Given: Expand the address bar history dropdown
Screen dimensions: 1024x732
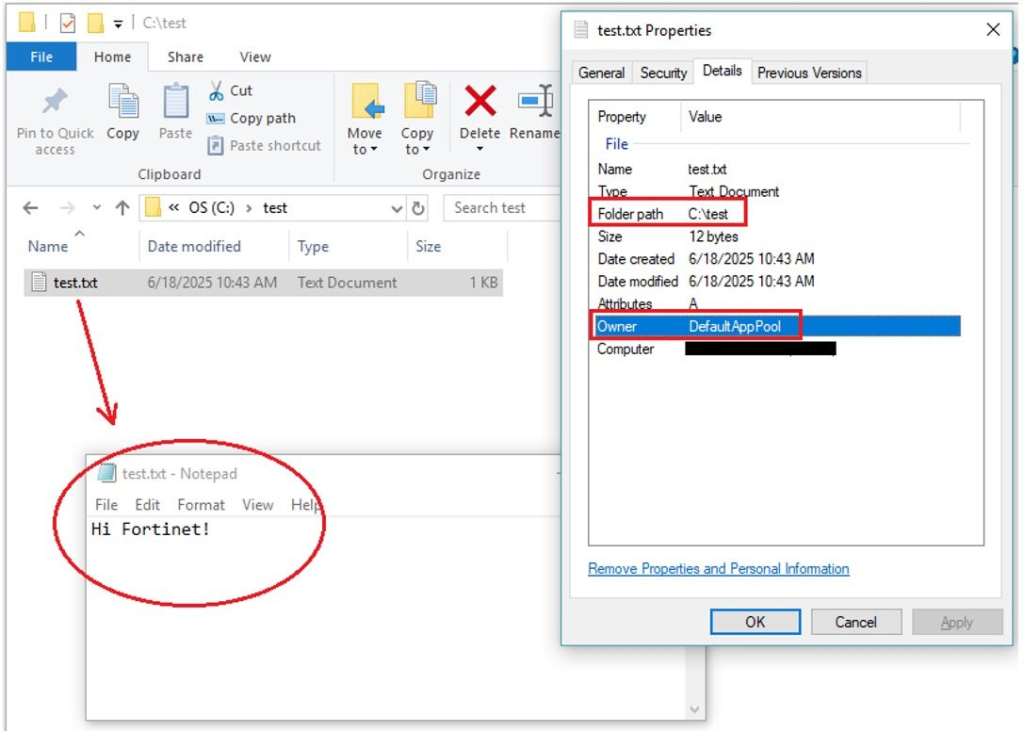Looking at the screenshot, I should pyautogui.click(x=397, y=208).
